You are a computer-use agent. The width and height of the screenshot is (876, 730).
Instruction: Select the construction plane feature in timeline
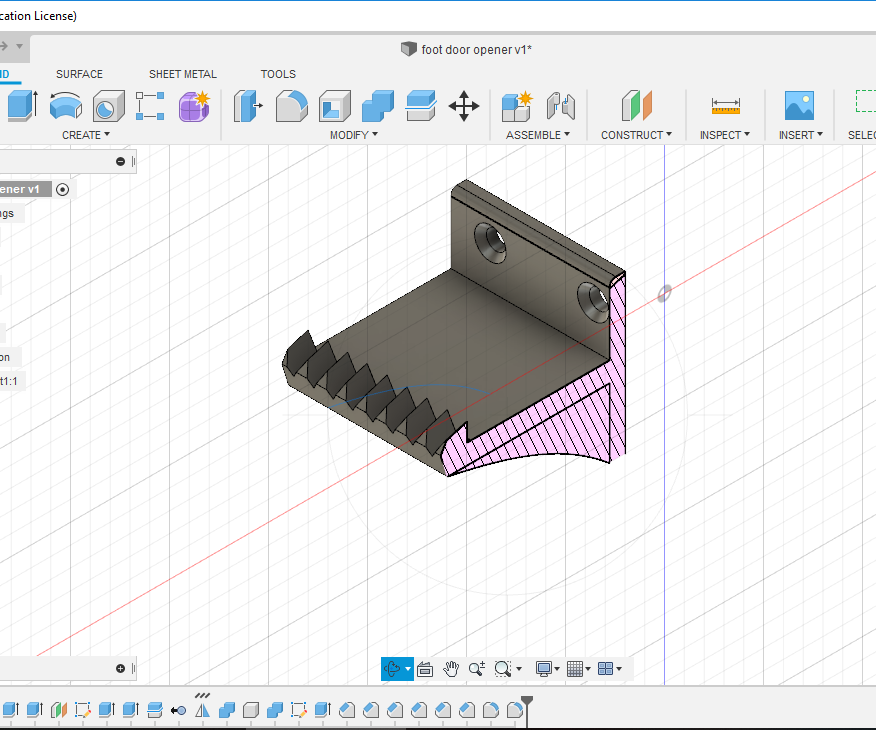[59, 710]
